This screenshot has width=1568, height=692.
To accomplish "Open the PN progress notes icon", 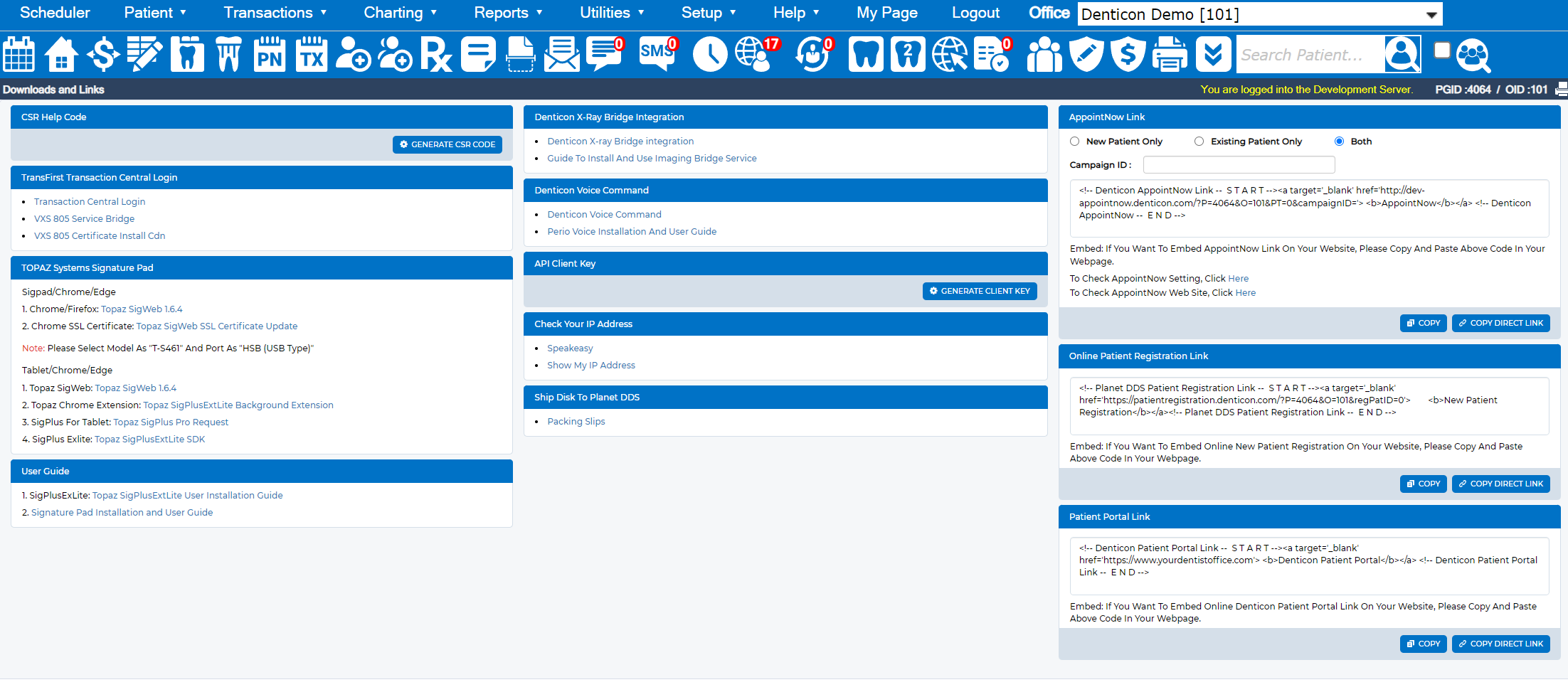I will 270,54.
